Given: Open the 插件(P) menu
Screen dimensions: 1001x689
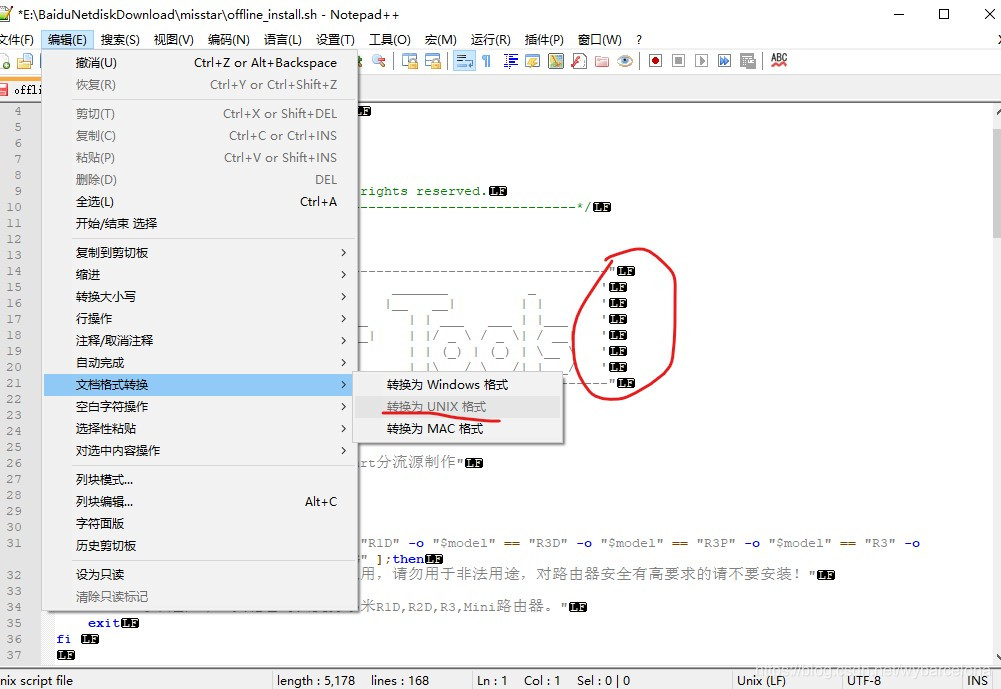Looking at the screenshot, I should coord(544,40).
